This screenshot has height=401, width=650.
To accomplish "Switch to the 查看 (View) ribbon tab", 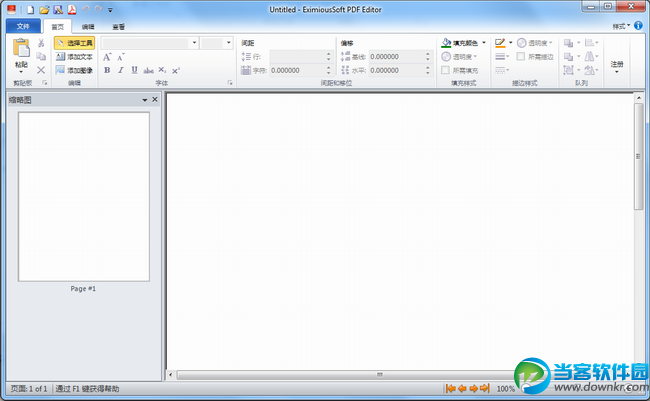I will 119,26.
